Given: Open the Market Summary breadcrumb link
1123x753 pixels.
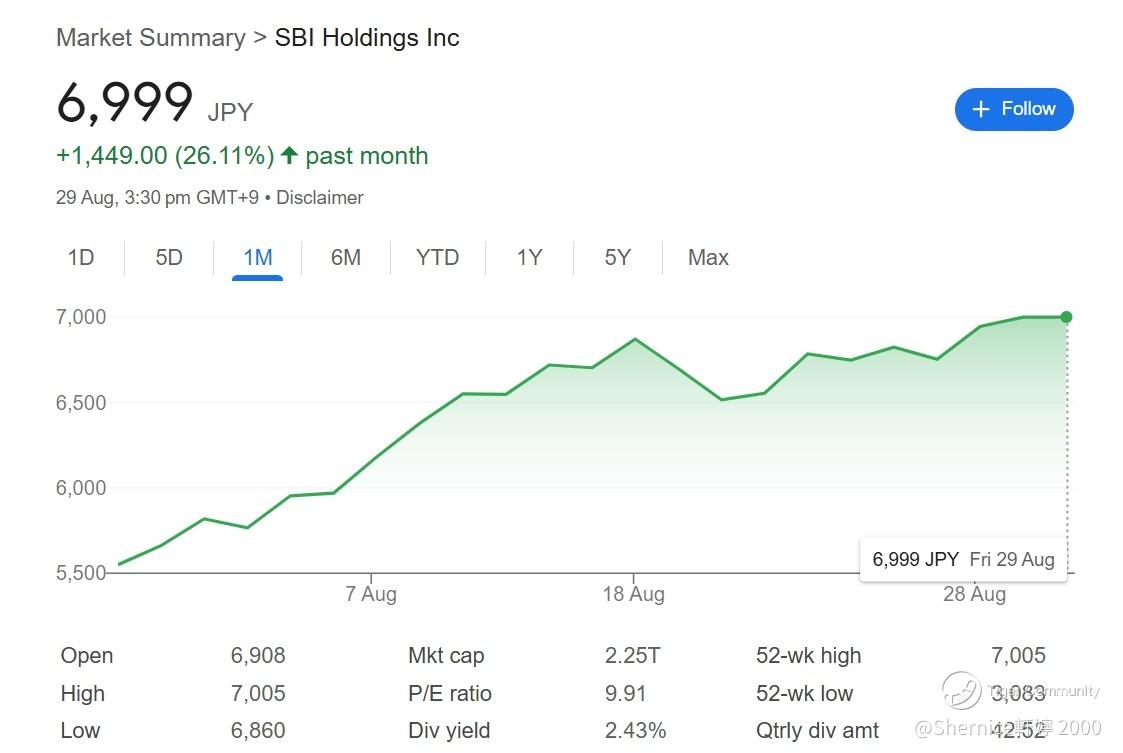Looking at the screenshot, I should click(150, 38).
